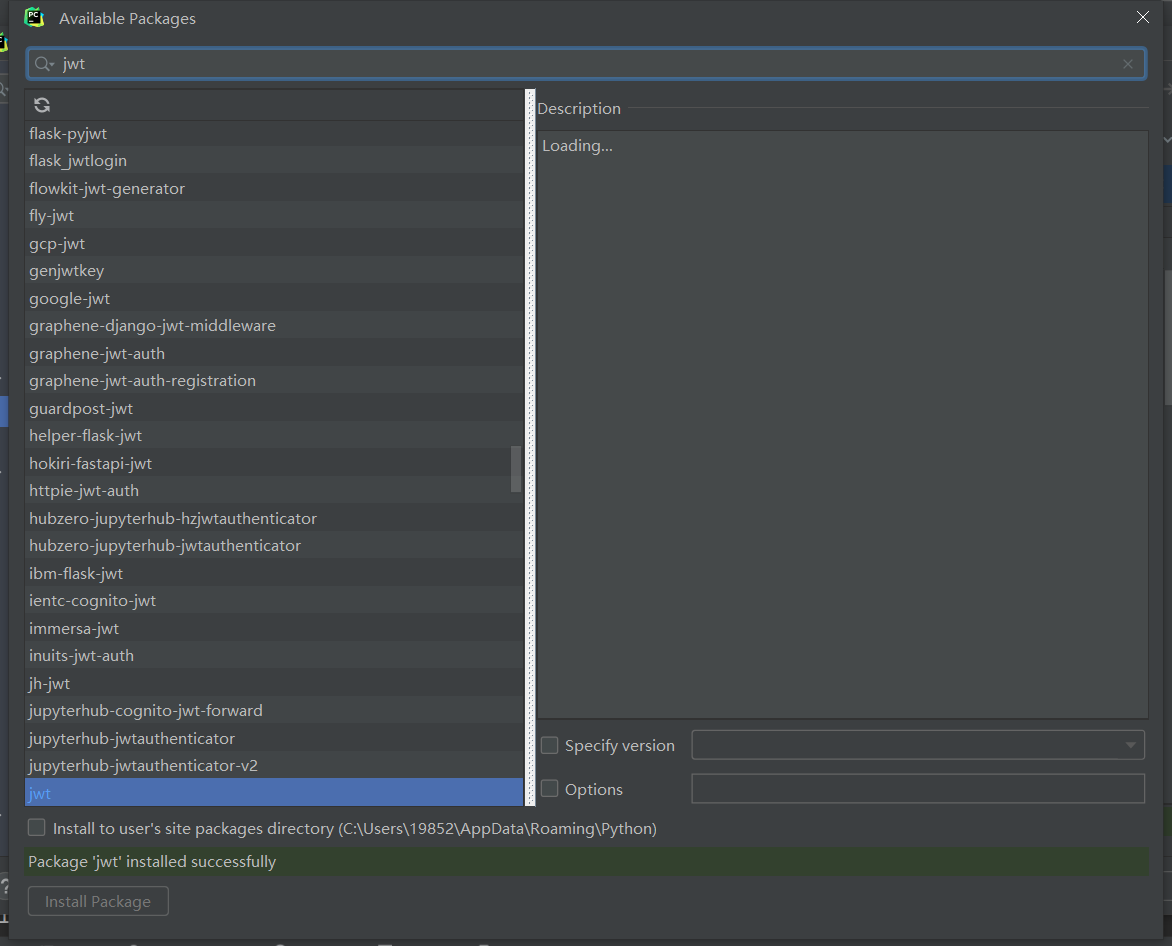
Task: Select helper-flask-jwt package
Action: 274,436
